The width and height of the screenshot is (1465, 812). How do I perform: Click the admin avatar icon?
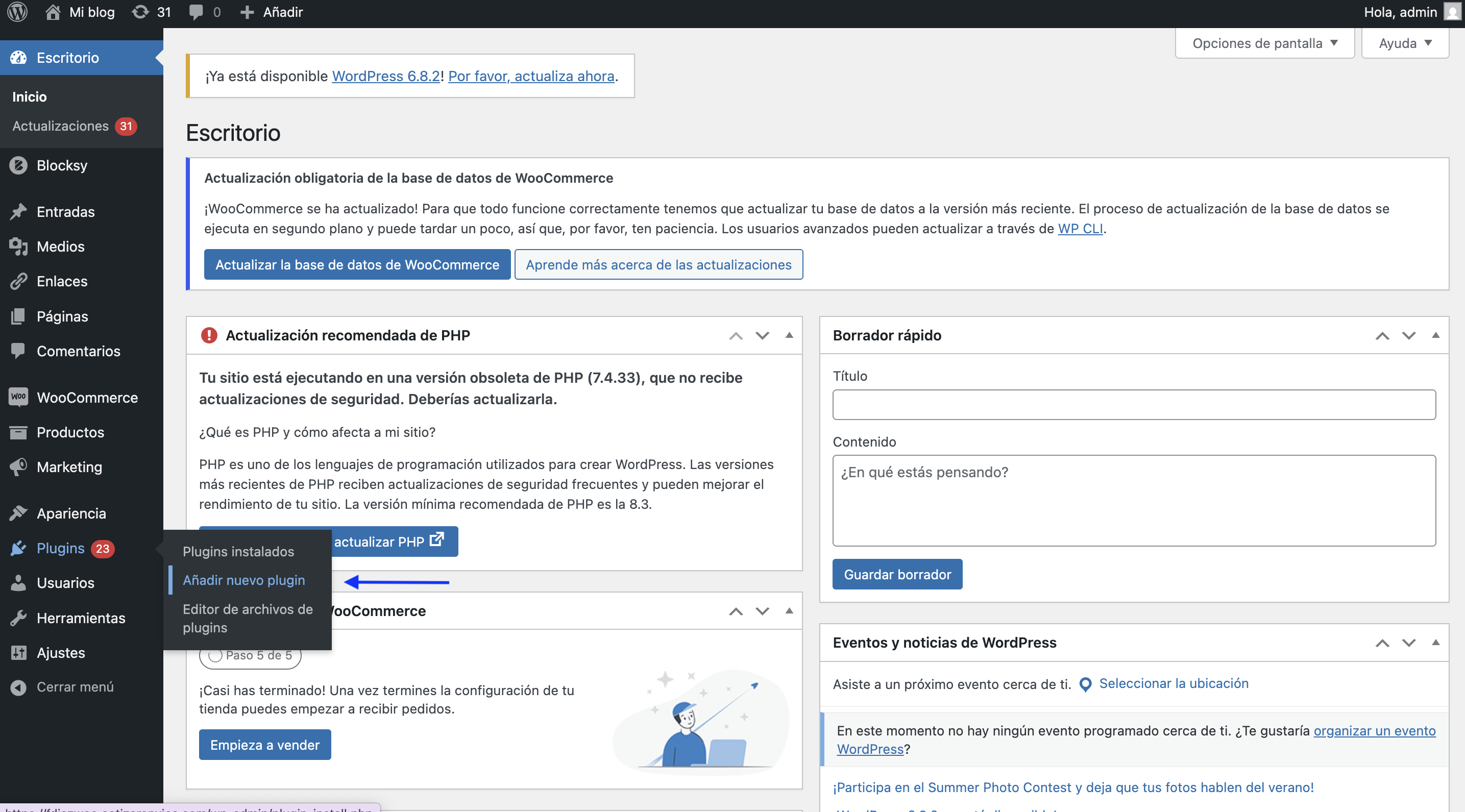[x=1452, y=12]
